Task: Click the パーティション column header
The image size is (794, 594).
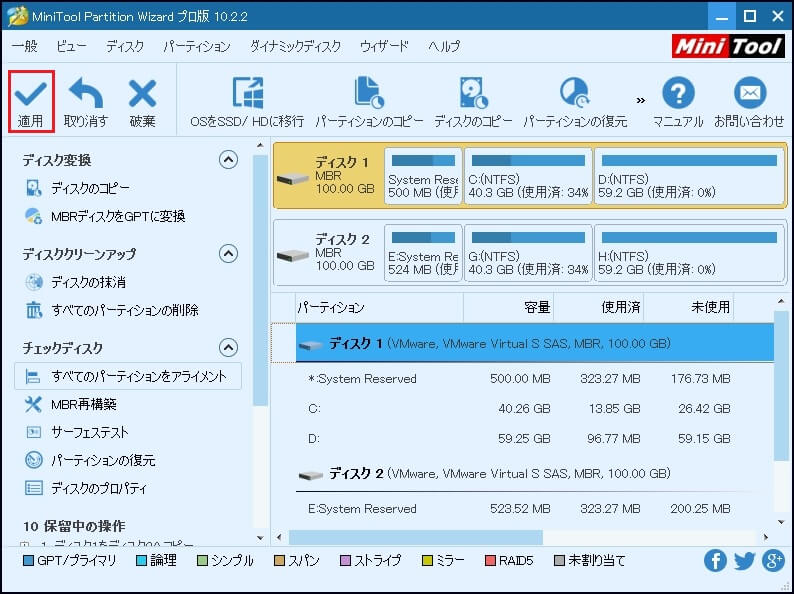Action: (379, 307)
